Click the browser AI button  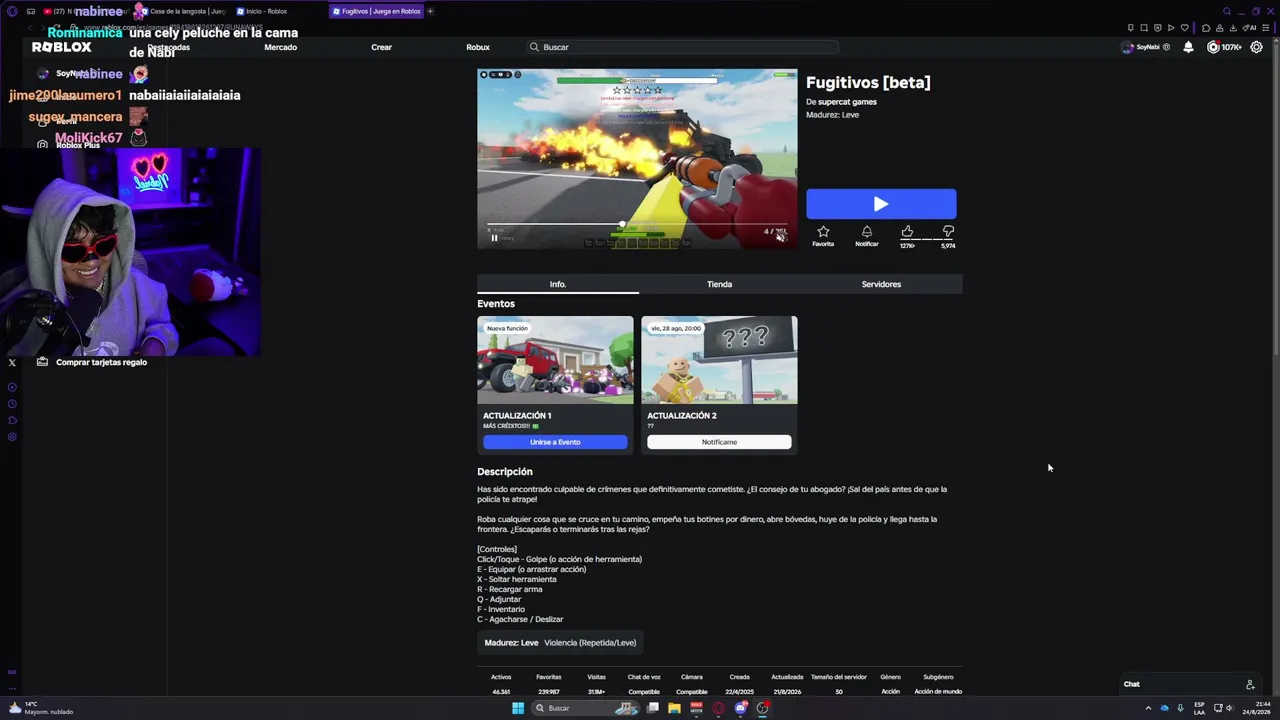pos(1251,28)
